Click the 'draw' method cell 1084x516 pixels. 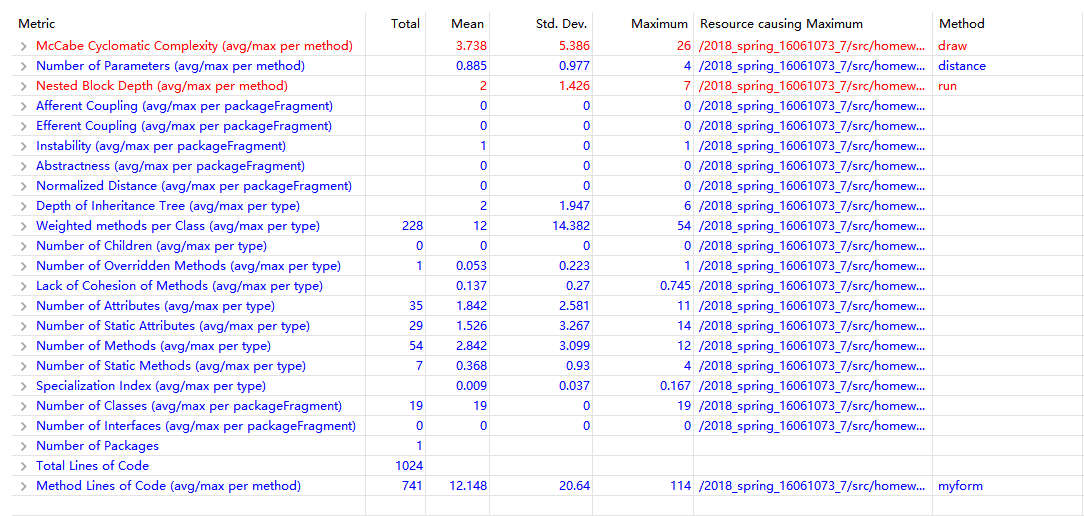(953, 46)
